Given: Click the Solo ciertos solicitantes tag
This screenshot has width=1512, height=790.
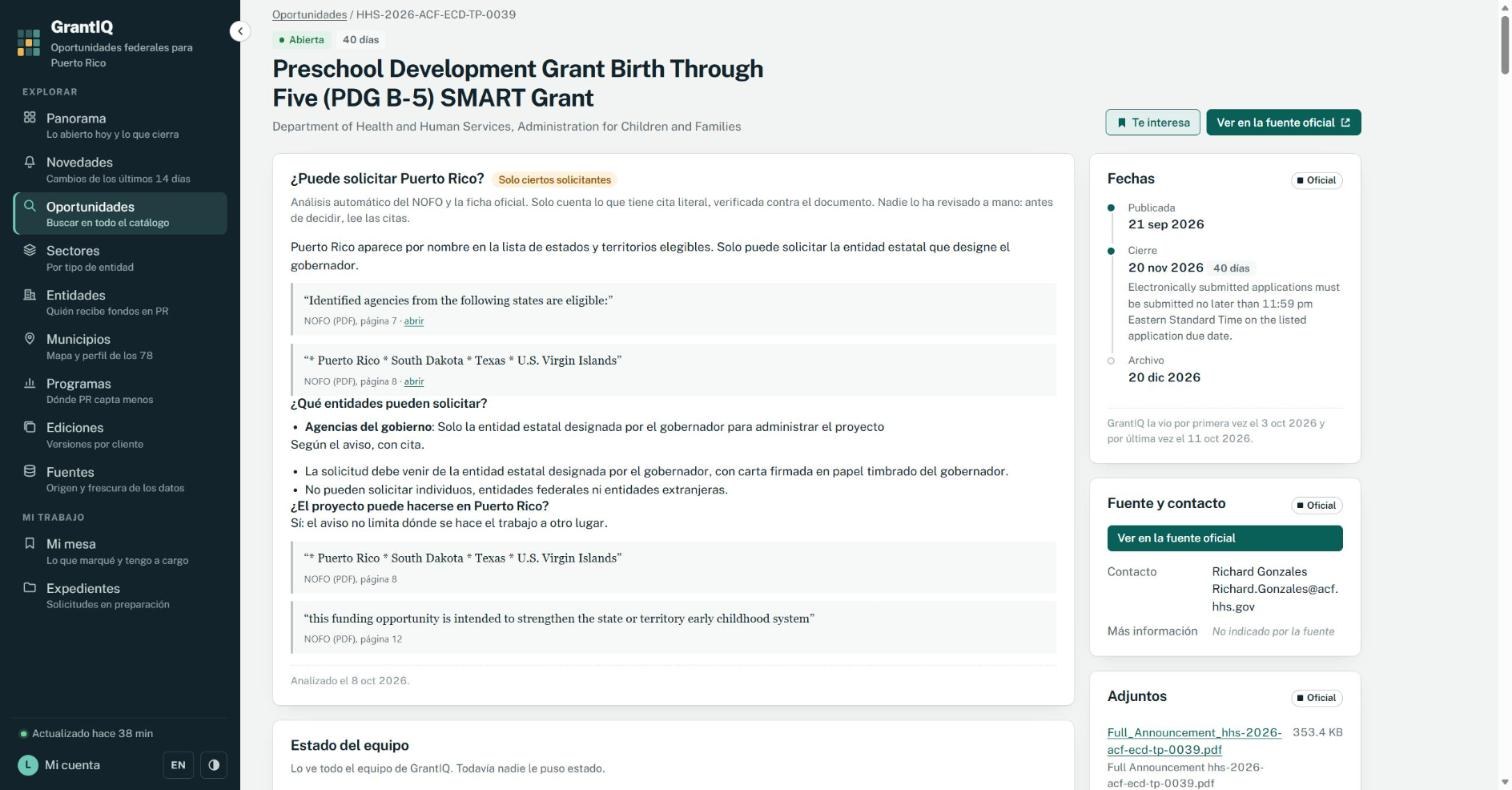Looking at the screenshot, I should click(555, 180).
